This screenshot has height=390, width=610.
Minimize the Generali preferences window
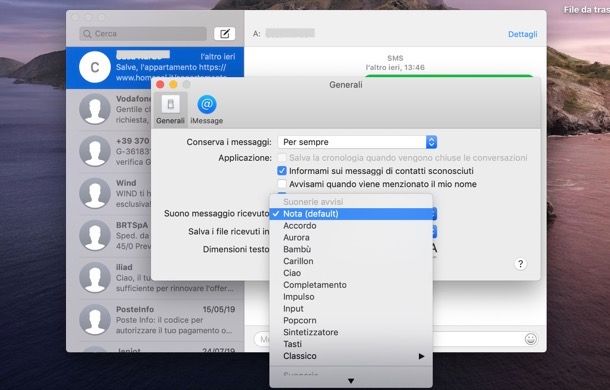(173, 84)
